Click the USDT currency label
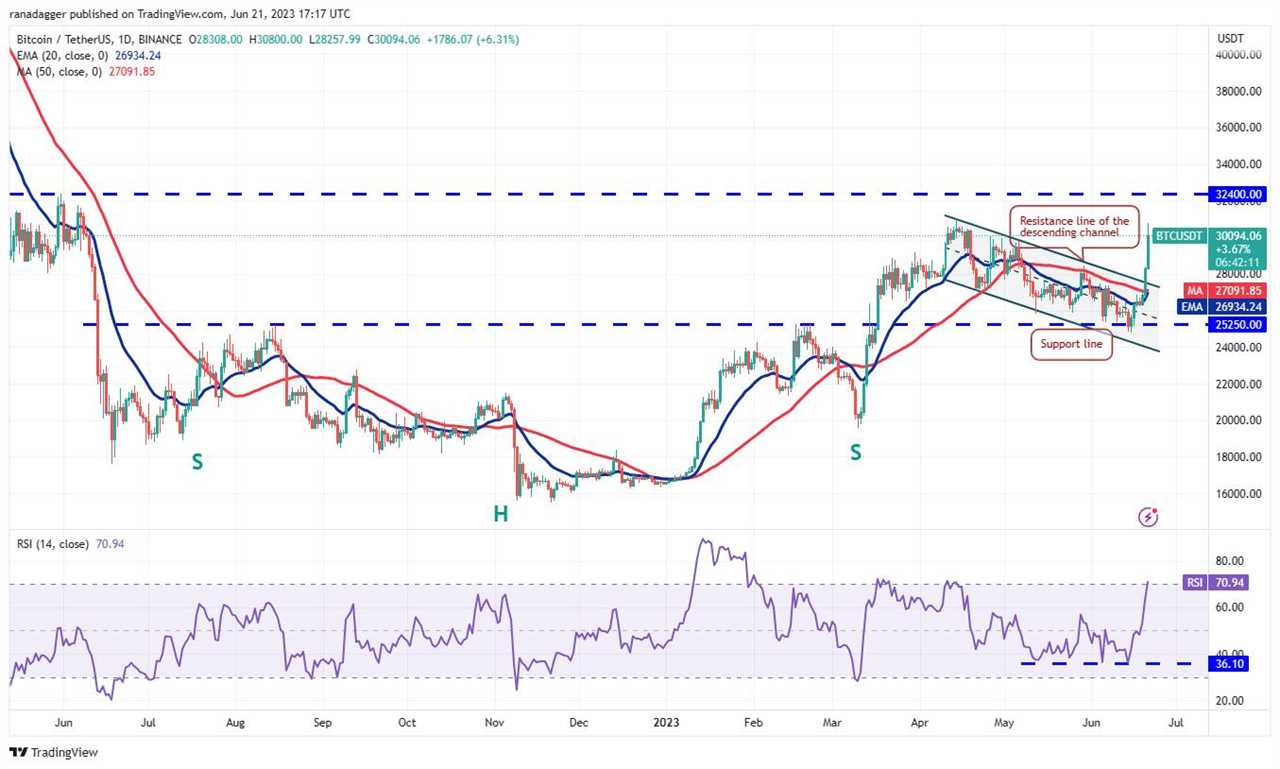The image size is (1280, 769). tap(1230, 38)
